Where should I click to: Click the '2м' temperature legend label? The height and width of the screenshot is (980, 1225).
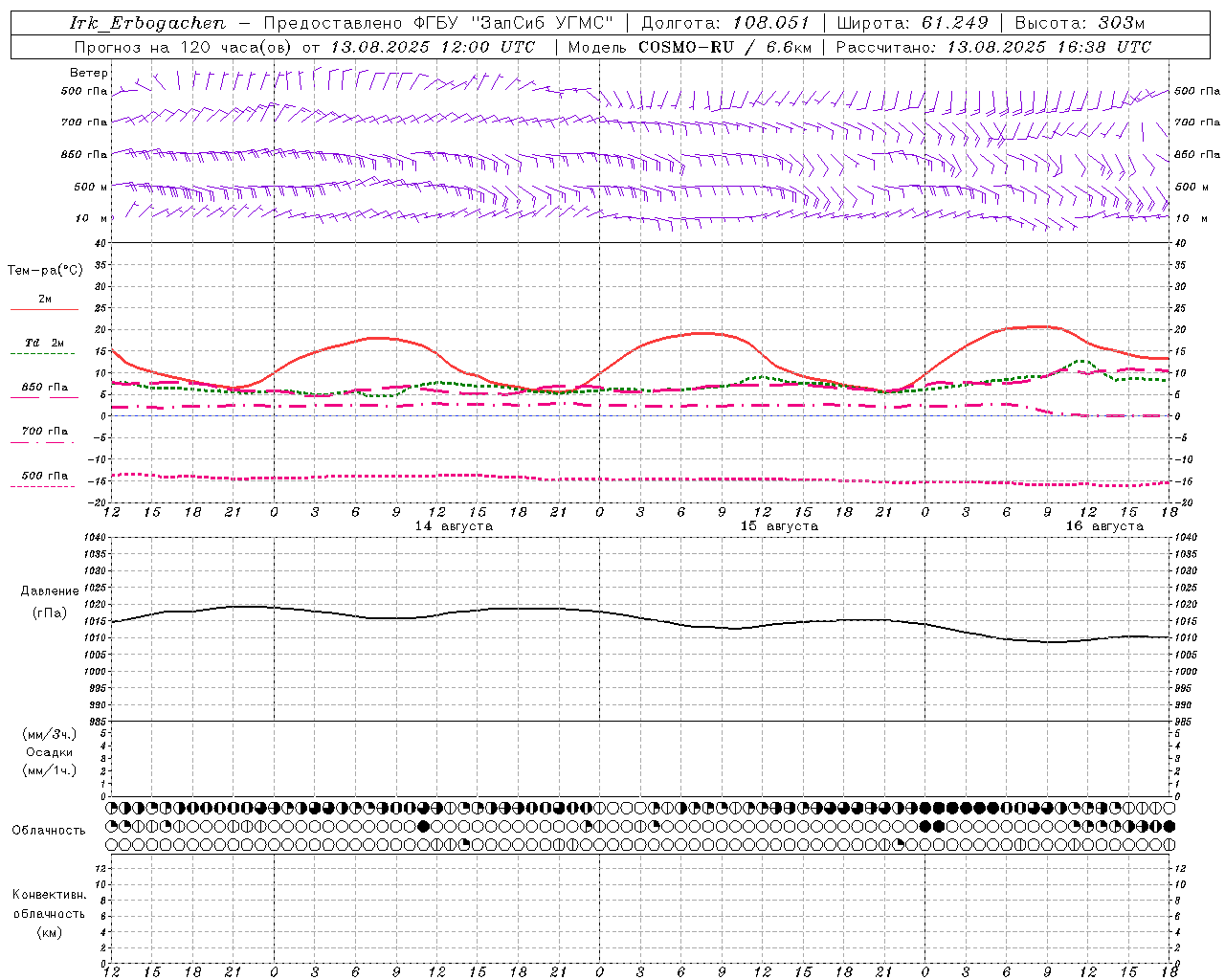pos(45,300)
